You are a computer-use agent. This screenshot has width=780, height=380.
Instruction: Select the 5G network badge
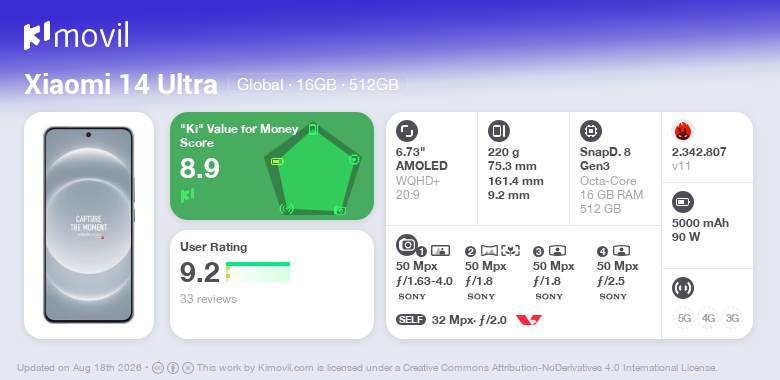pyautogui.click(x=684, y=318)
